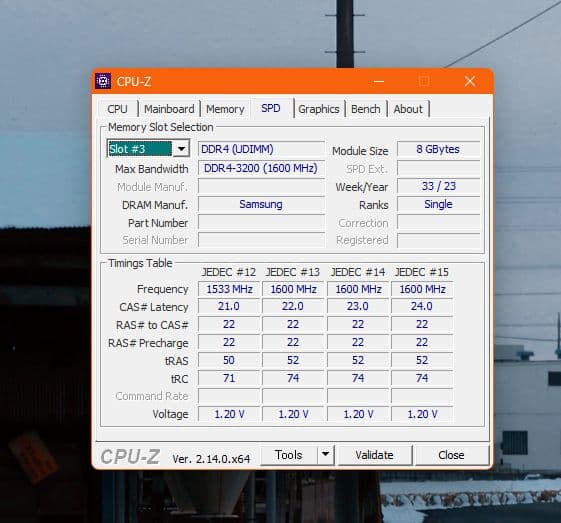The image size is (561, 523).
Task: Click the CPU-Z app icon in title bar
Action: (103, 81)
